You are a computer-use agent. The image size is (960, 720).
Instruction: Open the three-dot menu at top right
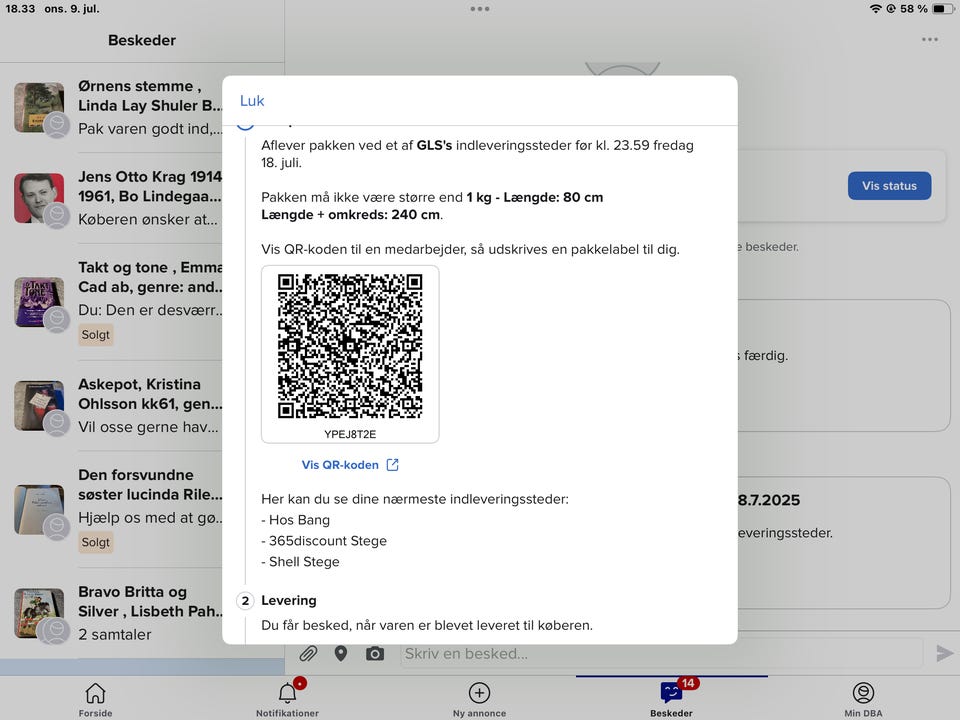pos(930,40)
